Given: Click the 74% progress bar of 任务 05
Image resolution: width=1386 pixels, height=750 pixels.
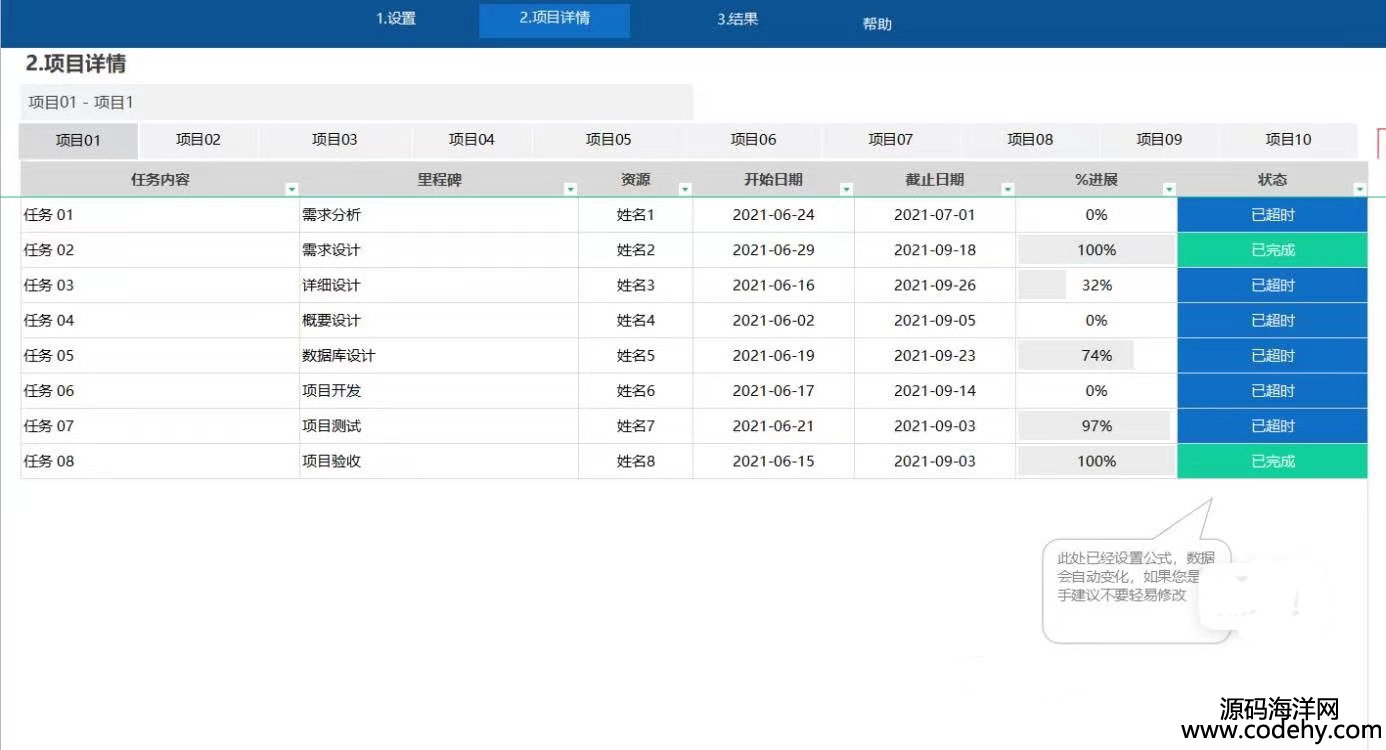Looking at the screenshot, I should 1096,356.
